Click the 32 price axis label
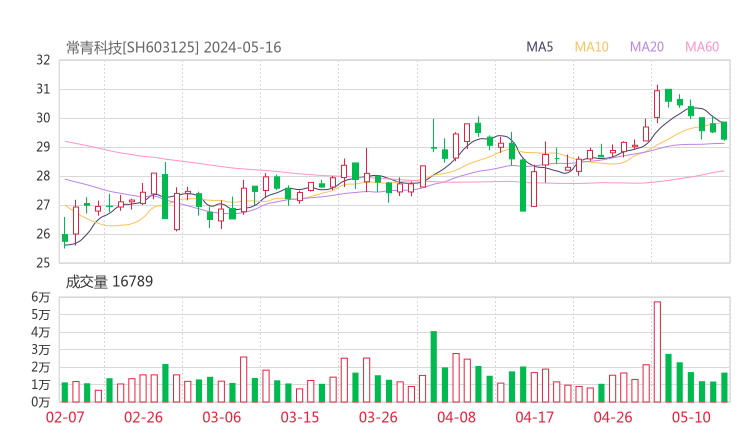This screenshot has height=440, width=740. coord(43,60)
